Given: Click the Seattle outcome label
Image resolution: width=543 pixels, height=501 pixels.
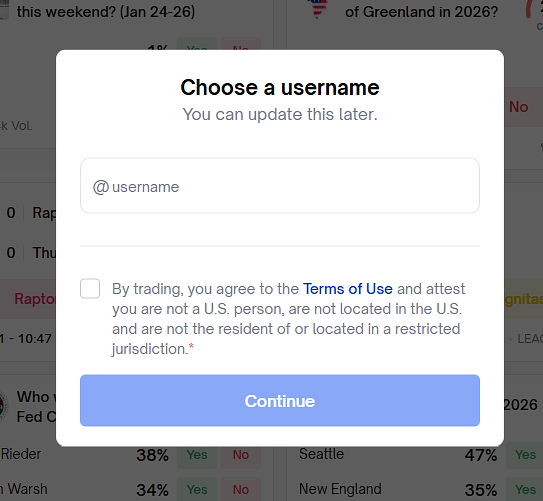Looking at the screenshot, I should [321, 454].
